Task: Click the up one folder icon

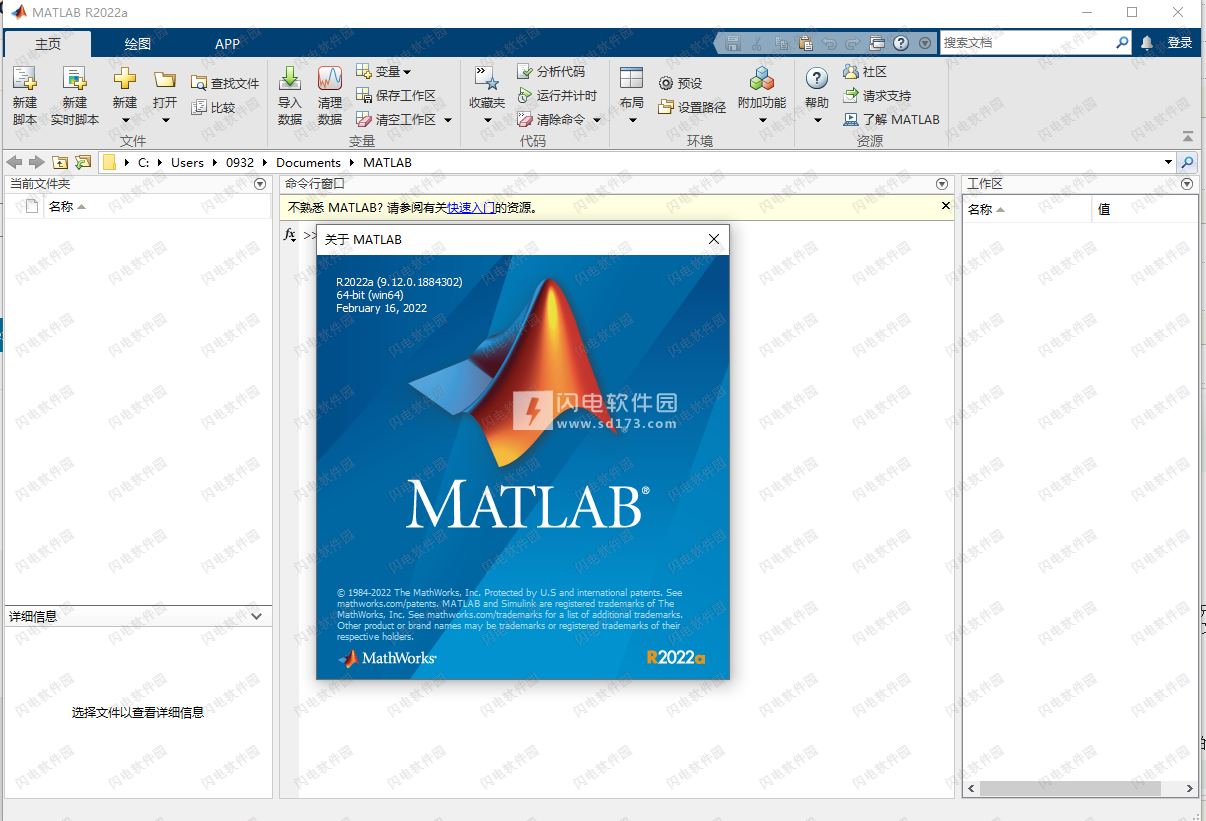Action: [60, 162]
